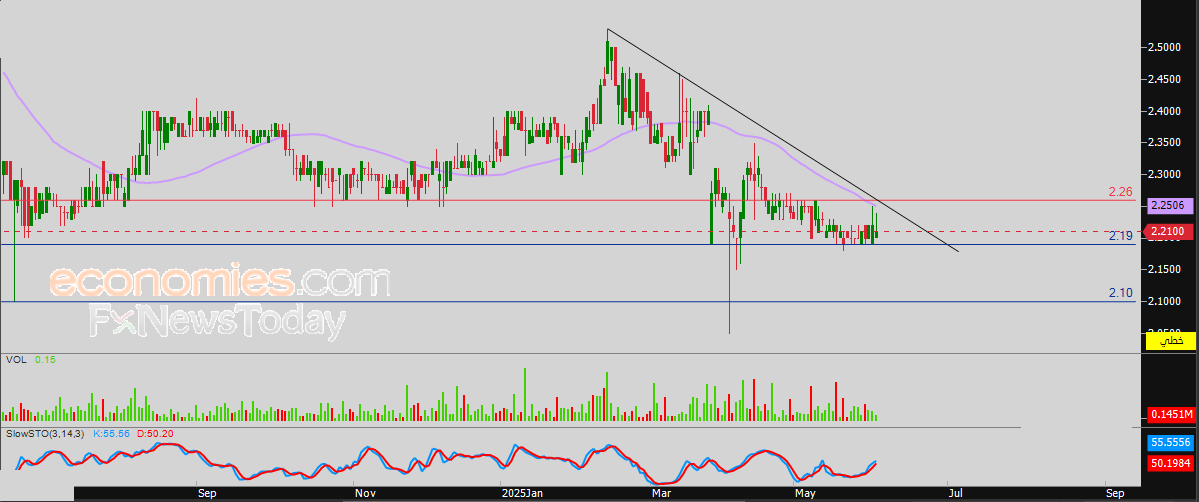1199x502 pixels.
Task: Select the blue 55.5556 stochastic tag
Action: tap(1171, 443)
